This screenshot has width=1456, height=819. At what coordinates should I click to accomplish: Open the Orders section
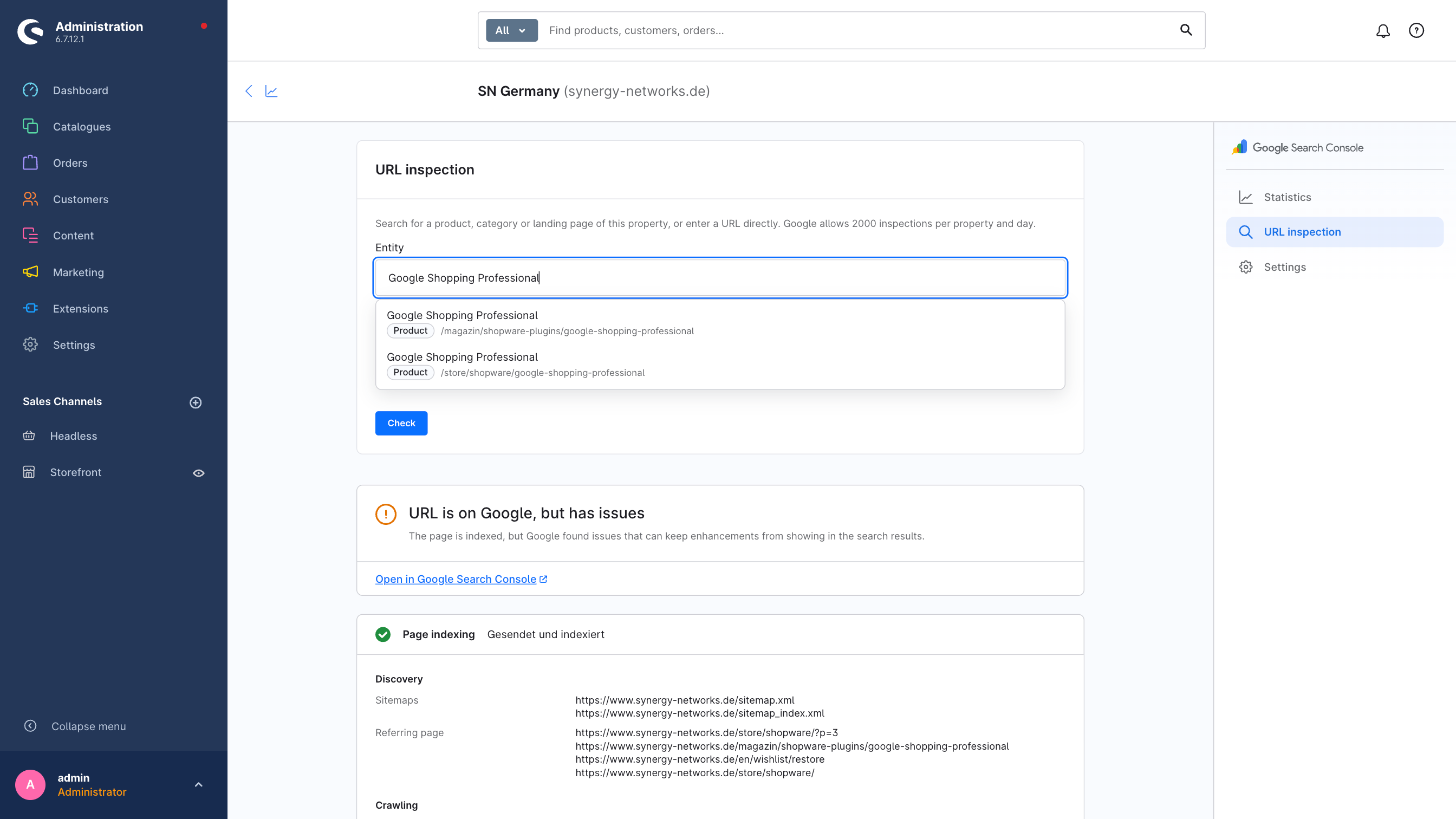[x=70, y=163]
